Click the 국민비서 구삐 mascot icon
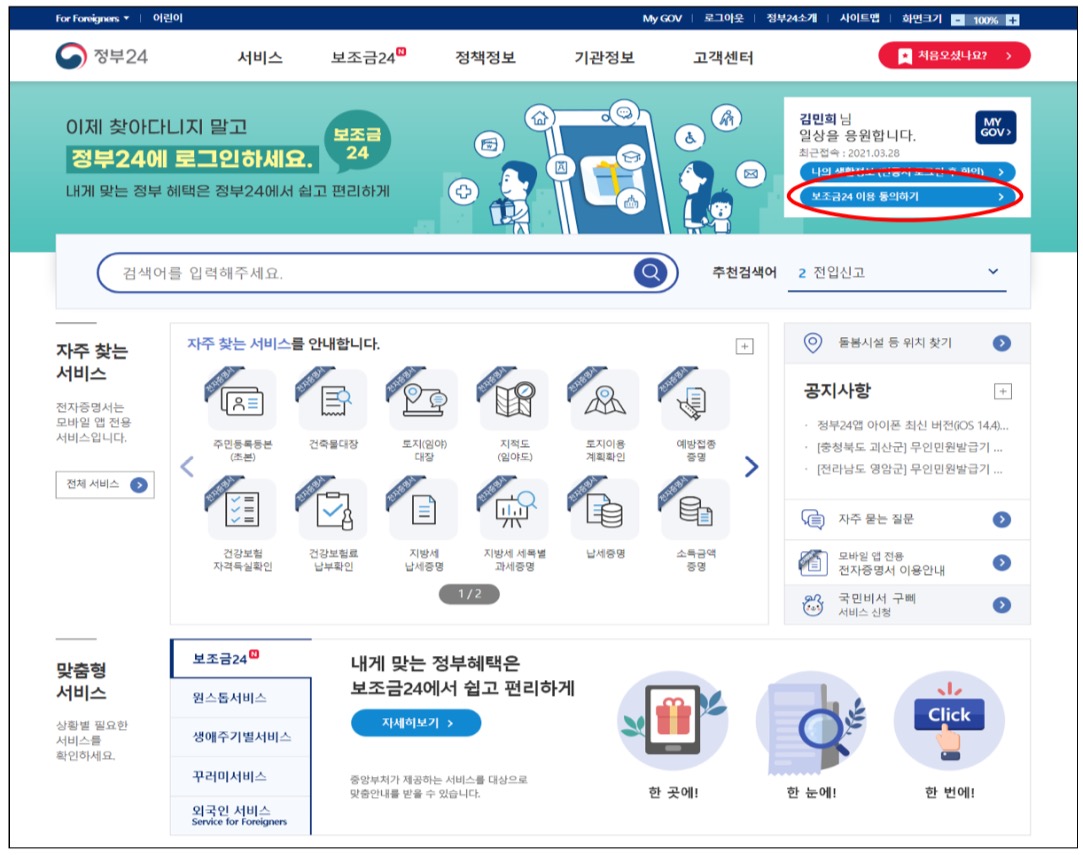Image resolution: width=1083 pixels, height=855 pixels. [x=813, y=606]
